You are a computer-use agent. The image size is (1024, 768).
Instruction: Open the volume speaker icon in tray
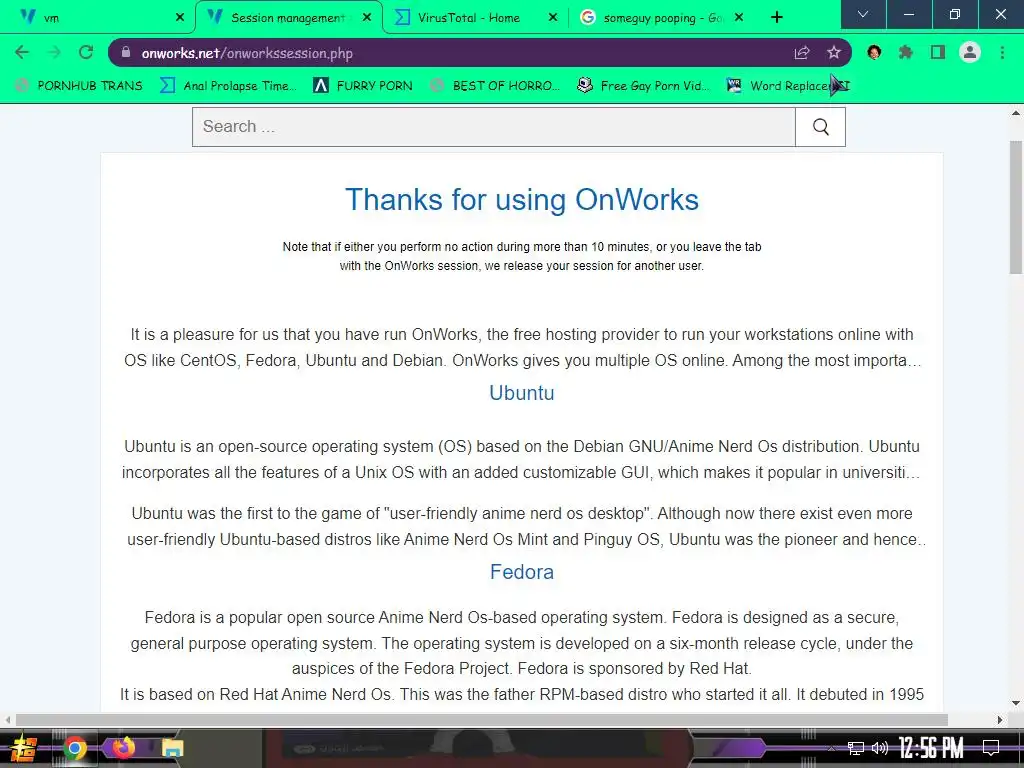(x=880, y=748)
